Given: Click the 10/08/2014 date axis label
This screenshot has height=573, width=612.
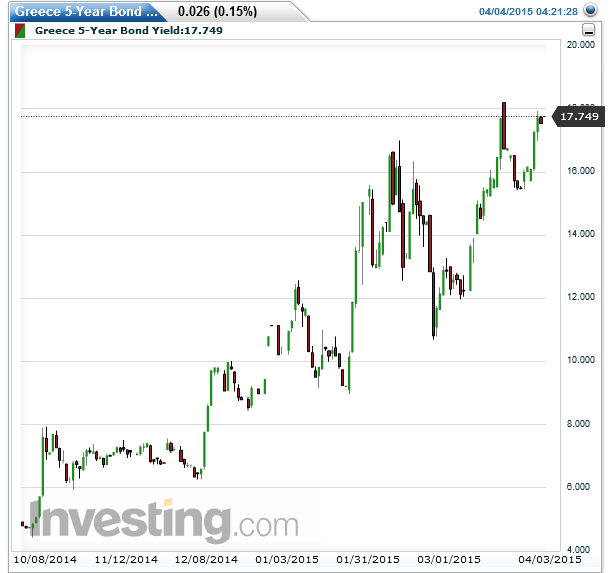Looking at the screenshot, I should pyautogui.click(x=45, y=560).
